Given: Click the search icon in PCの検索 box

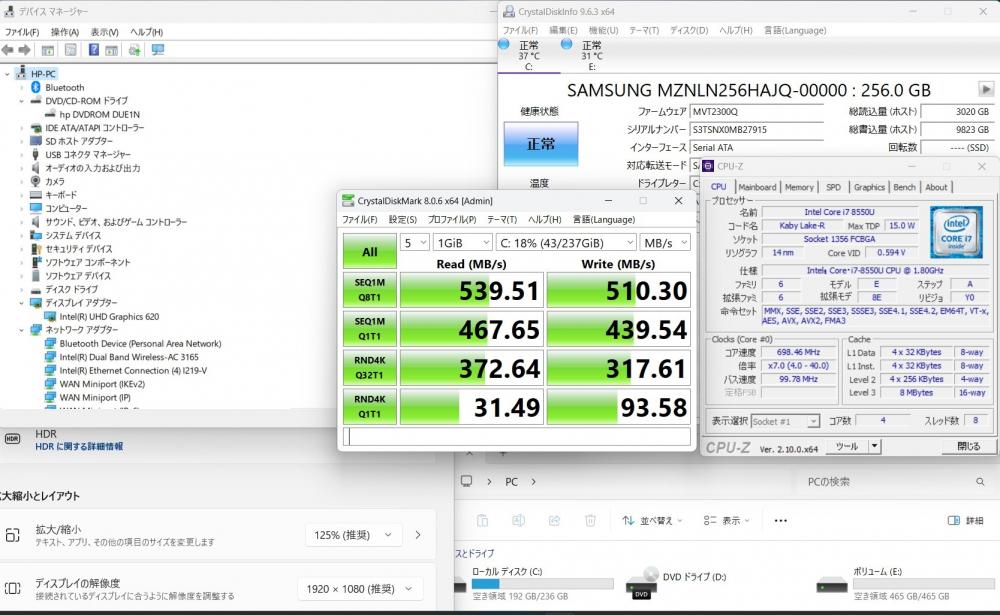Looking at the screenshot, I should pyautogui.click(x=980, y=482).
